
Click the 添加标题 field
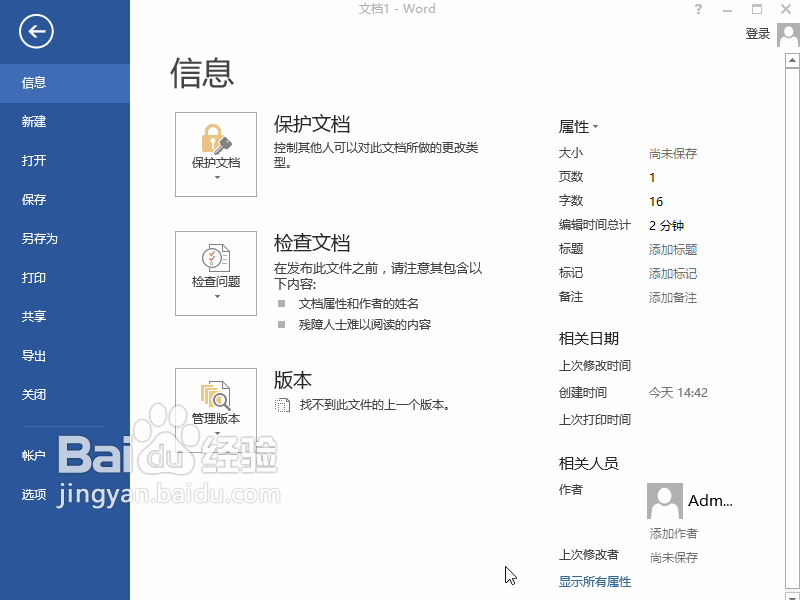(x=673, y=249)
